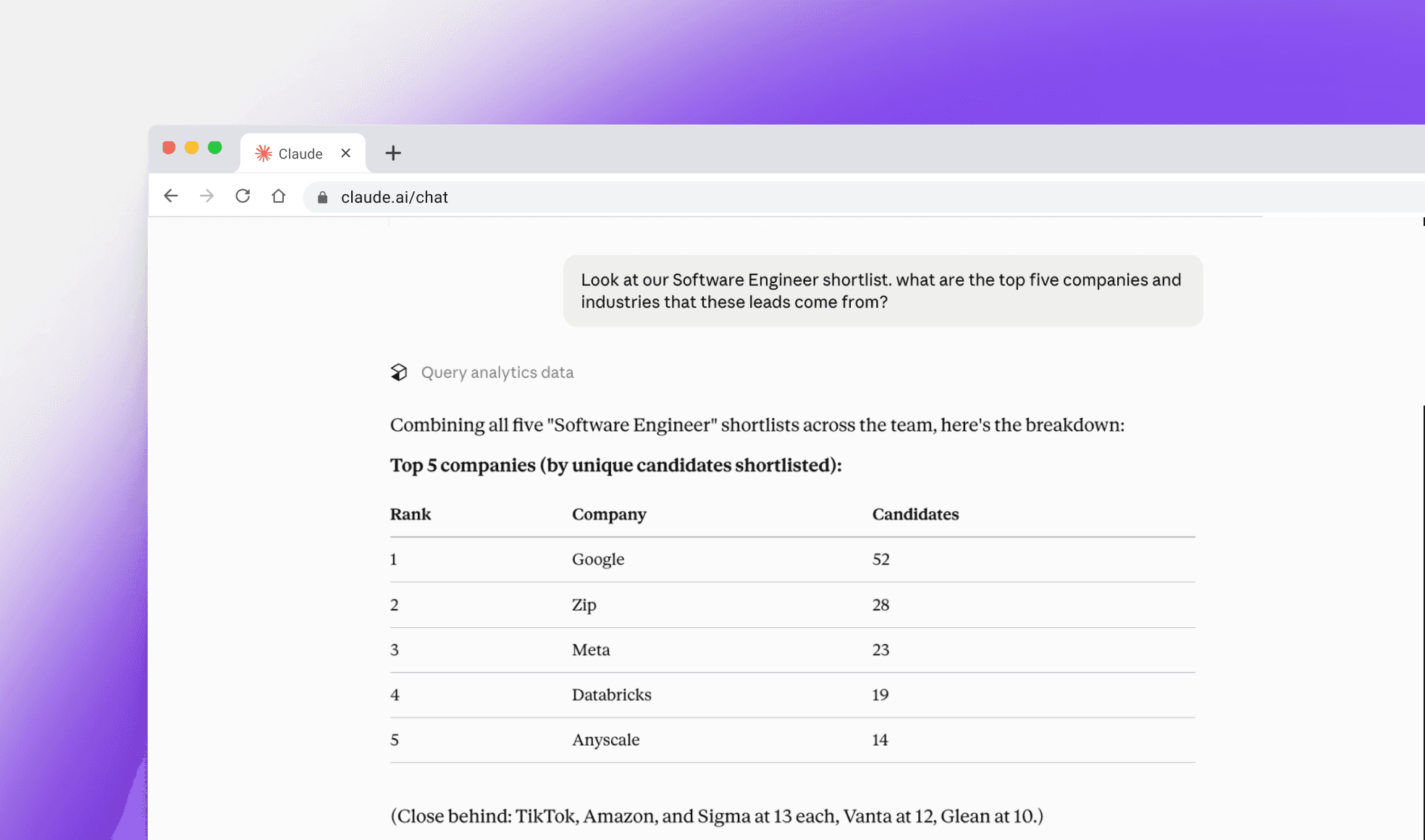Click the Google company cell
This screenshot has height=840, width=1425.
tap(598, 559)
